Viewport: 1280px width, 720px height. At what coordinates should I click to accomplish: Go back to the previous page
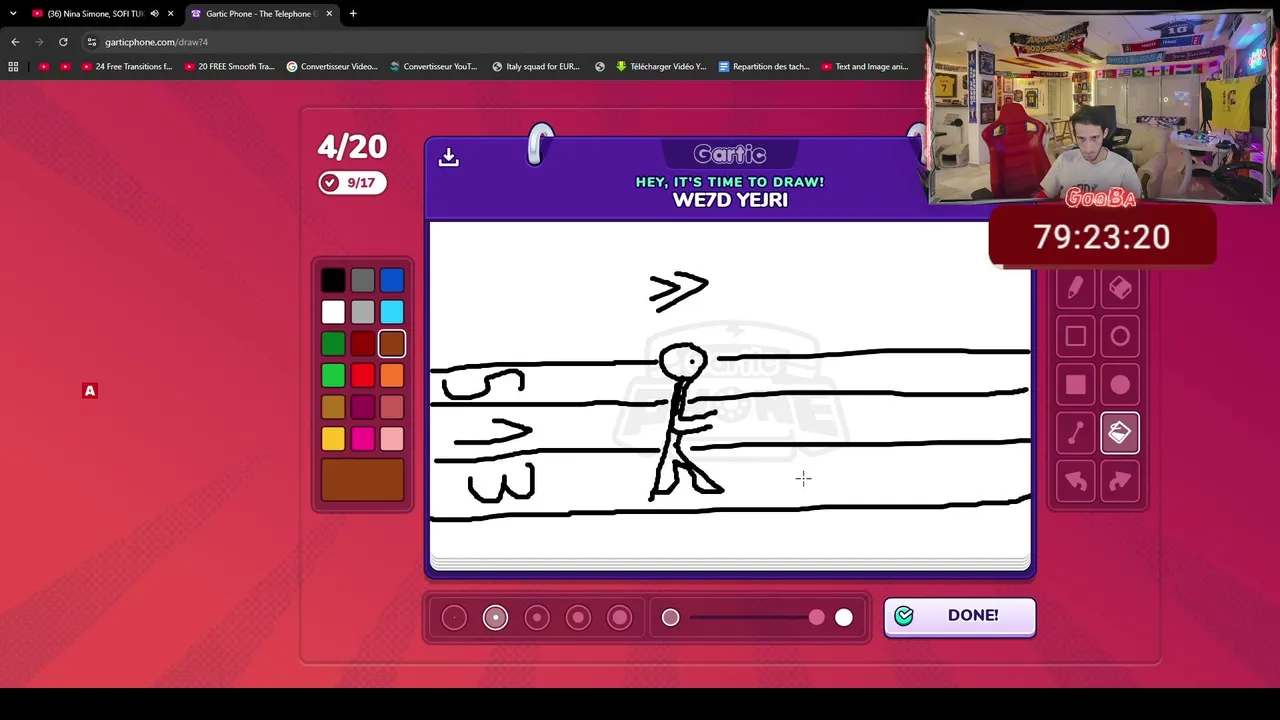pyautogui.click(x=15, y=42)
